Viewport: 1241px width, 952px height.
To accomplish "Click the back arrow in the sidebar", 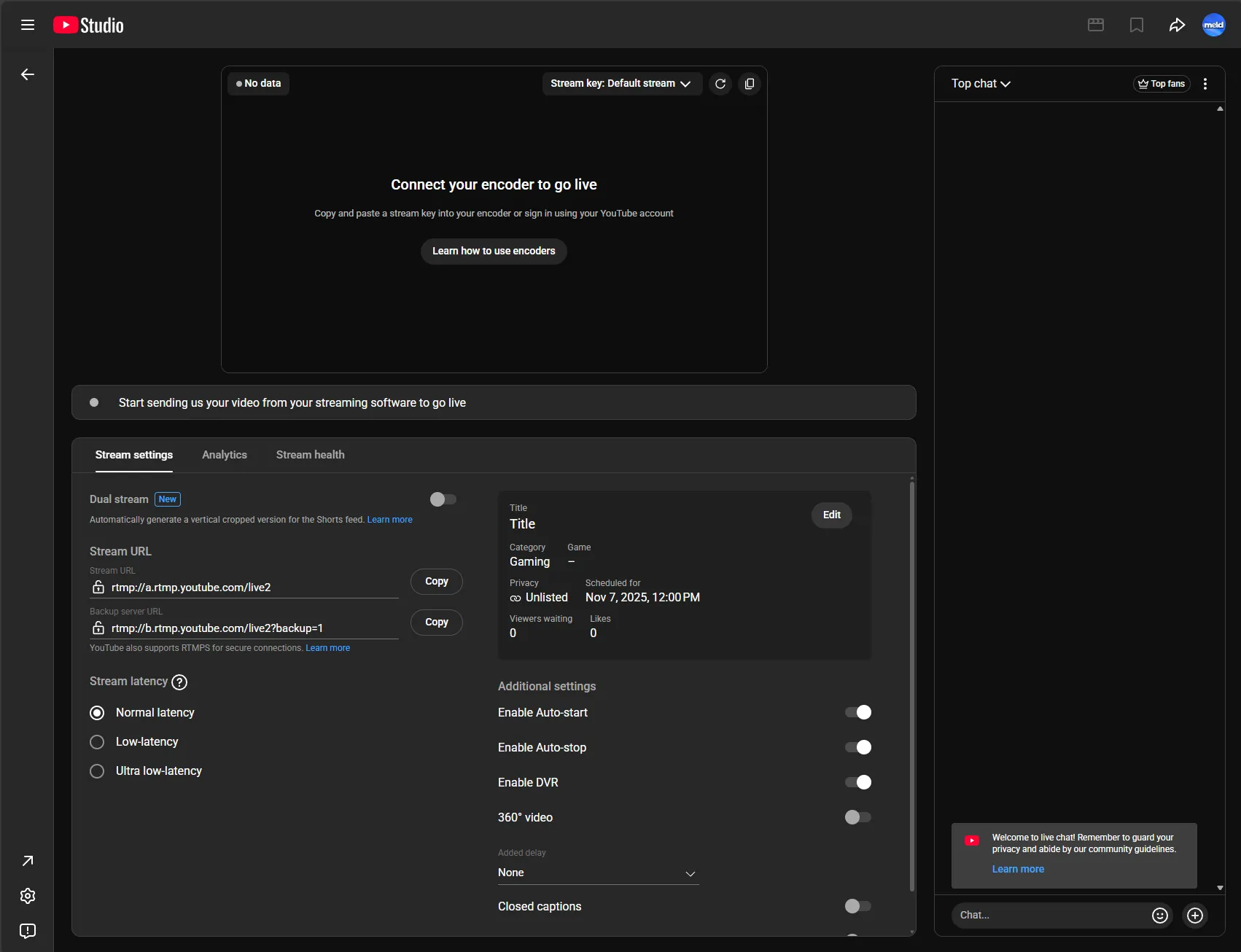I will click(x=27, y=74).
